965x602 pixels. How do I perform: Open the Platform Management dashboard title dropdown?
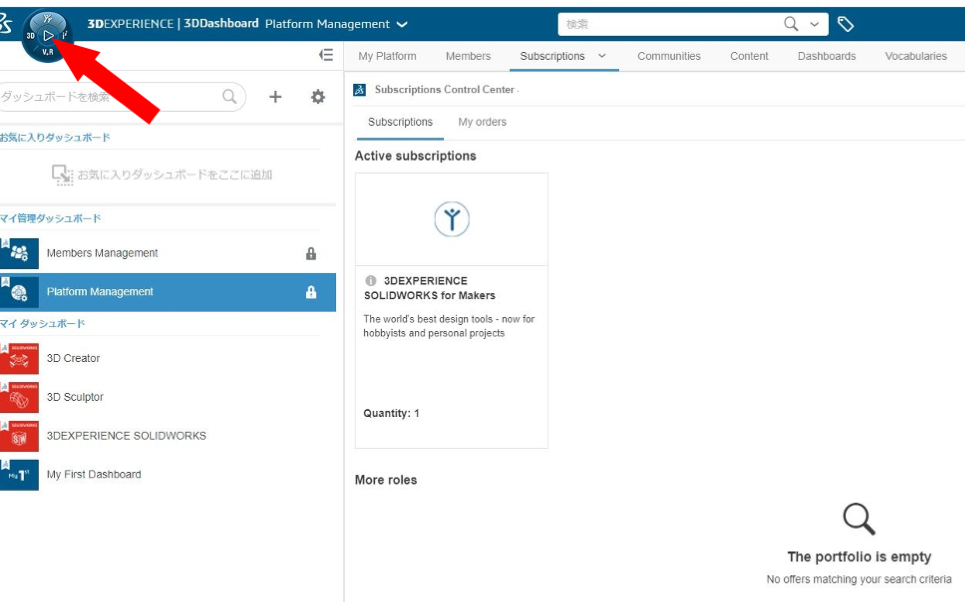point(402,25)
